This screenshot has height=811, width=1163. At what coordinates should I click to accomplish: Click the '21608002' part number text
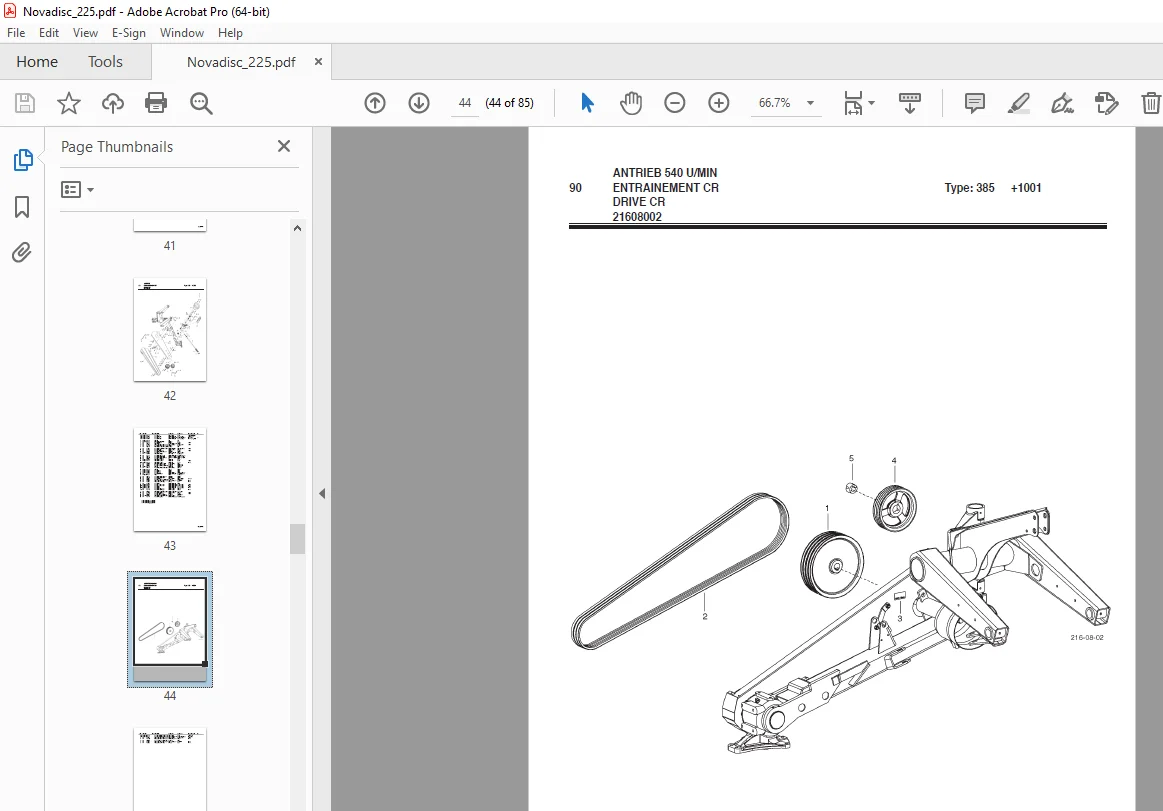coord(637,217)
